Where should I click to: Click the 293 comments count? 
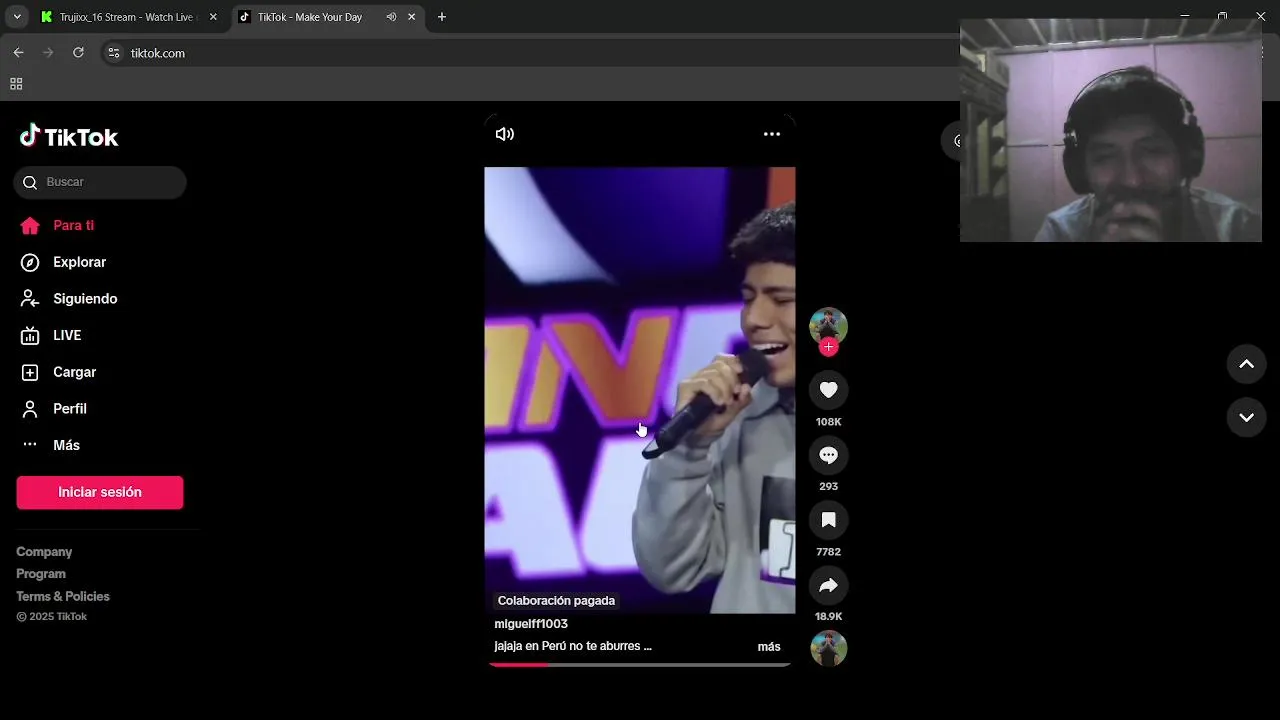click(828, 487)
